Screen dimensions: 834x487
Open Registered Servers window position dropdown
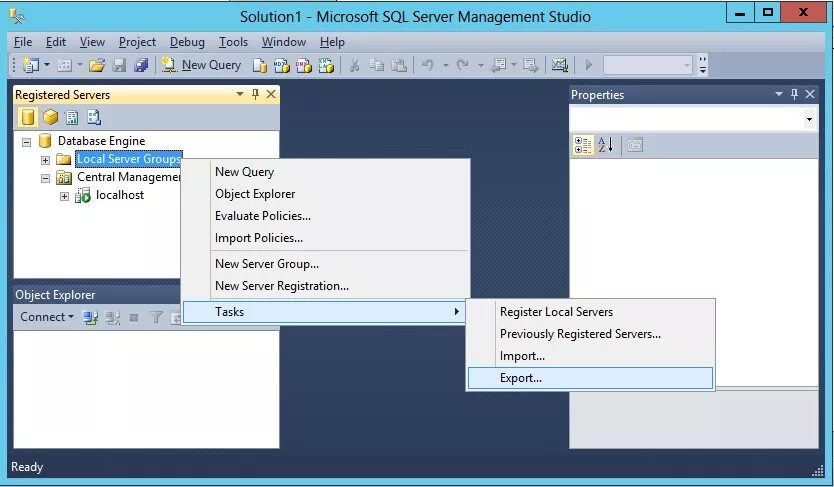point(240,94)
